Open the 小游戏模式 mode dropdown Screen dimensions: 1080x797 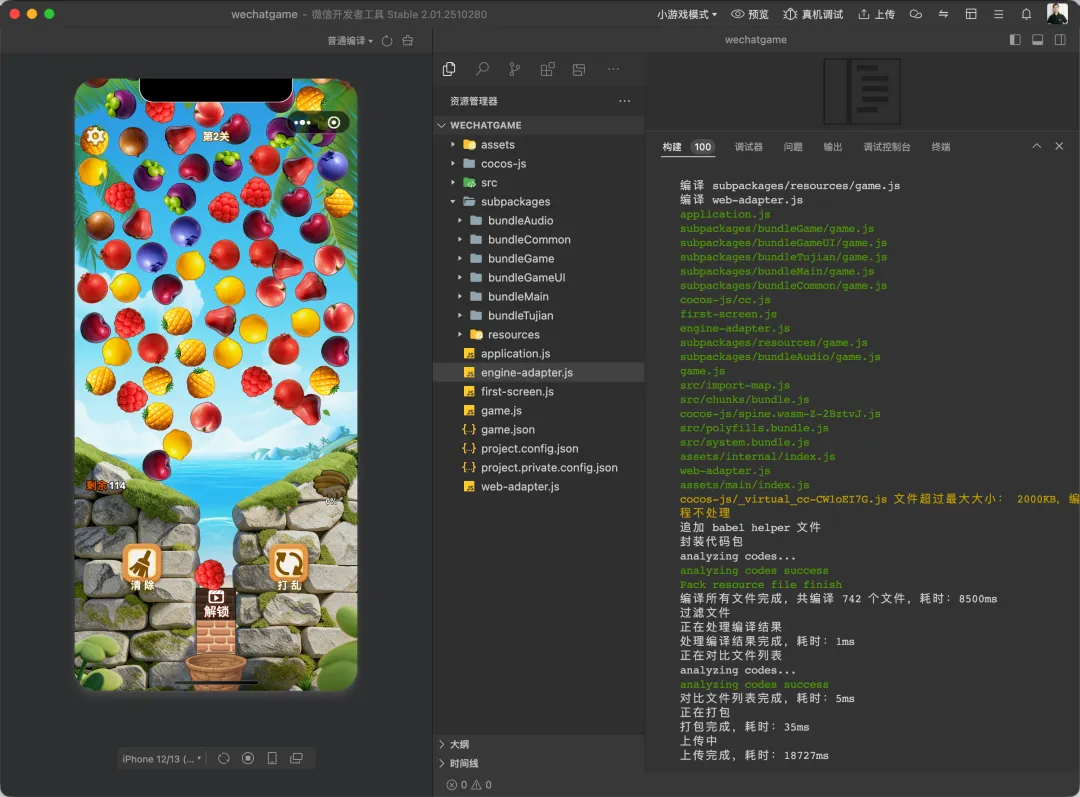pos(687,14)
